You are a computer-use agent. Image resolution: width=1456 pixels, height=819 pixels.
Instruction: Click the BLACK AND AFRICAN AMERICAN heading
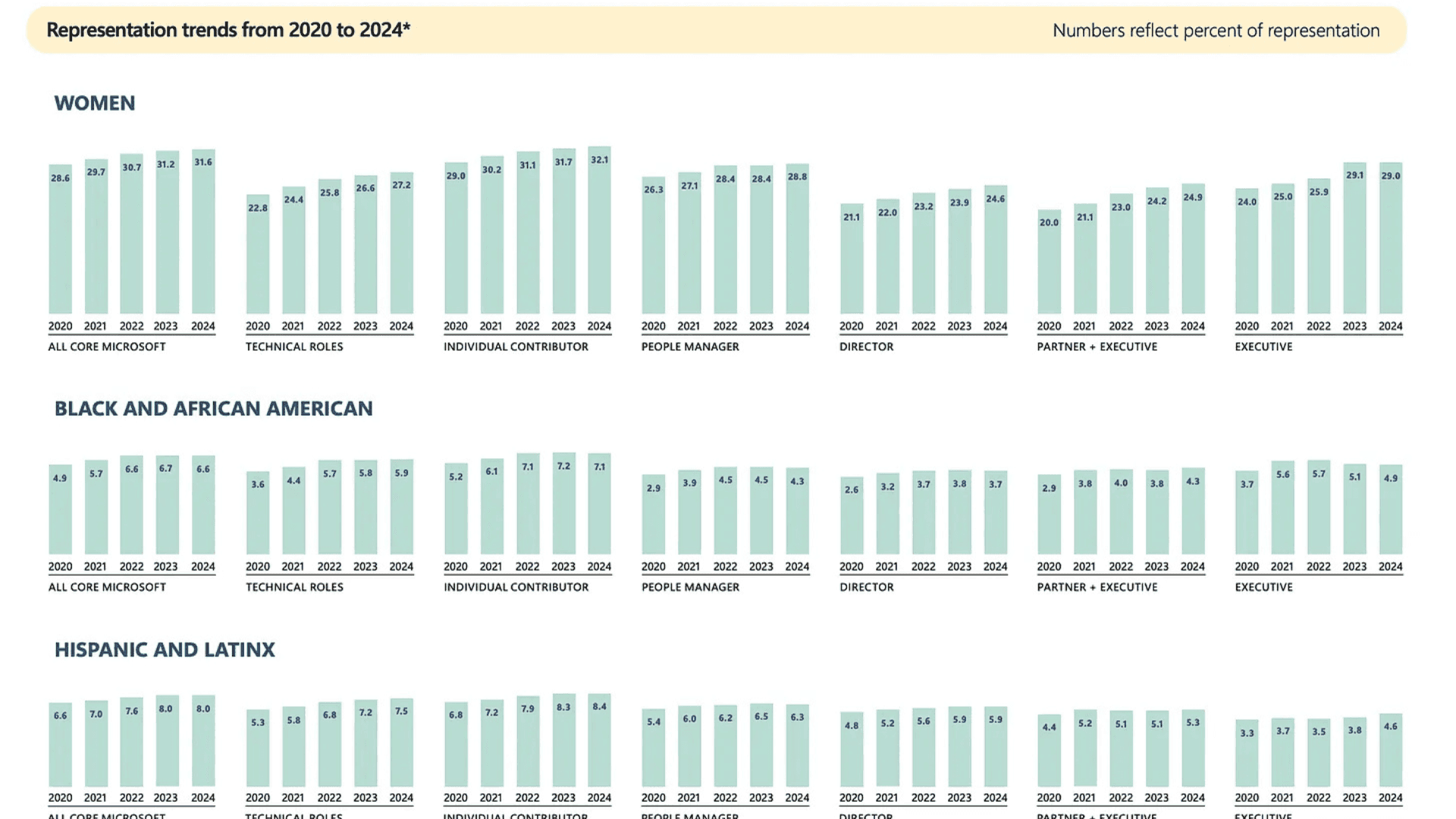(214, 409)
